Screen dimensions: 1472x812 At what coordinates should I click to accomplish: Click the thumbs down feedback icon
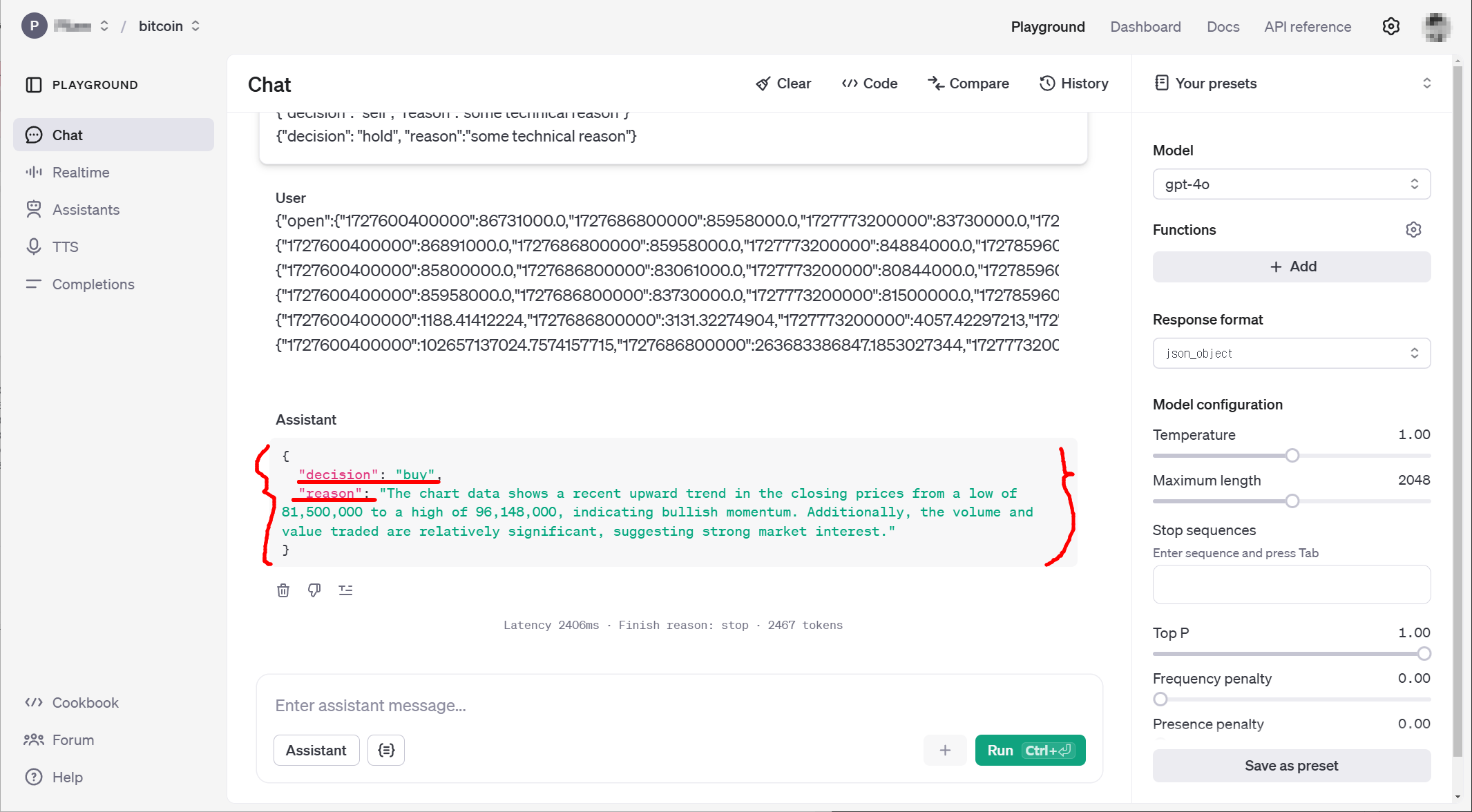click(314, 590)
